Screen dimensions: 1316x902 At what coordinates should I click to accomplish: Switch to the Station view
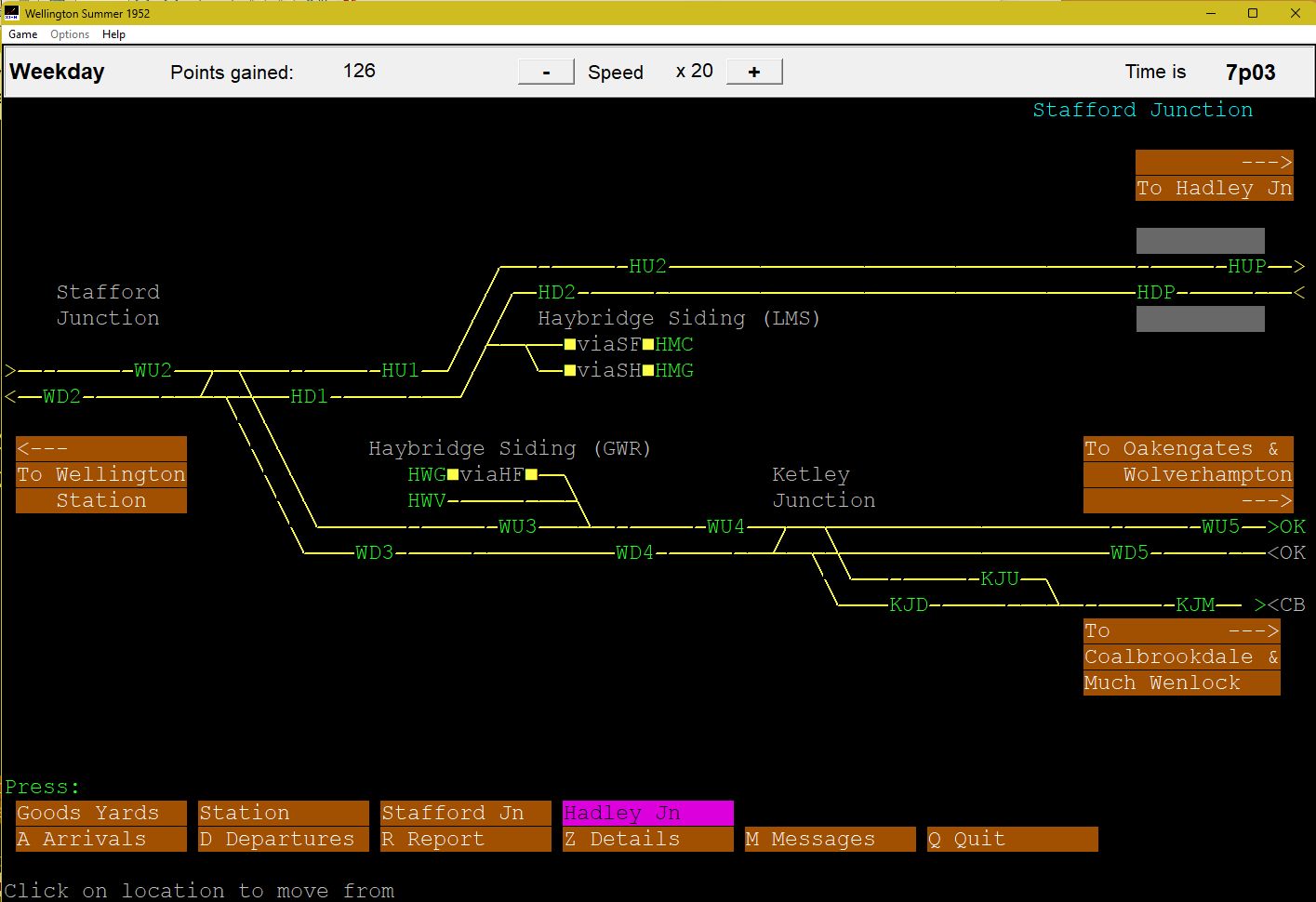283,813
